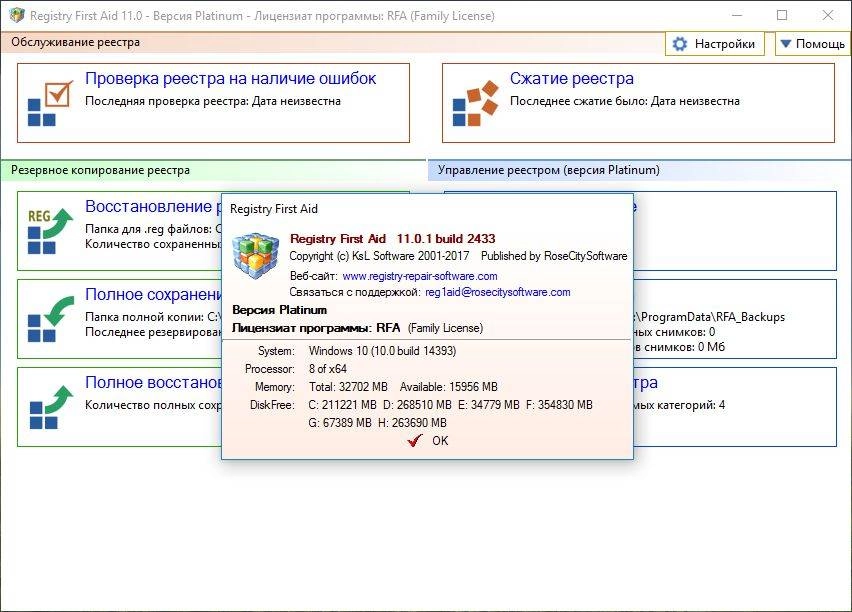Click the REG restore icon
852x612 pixels.
click(x=50, y=231)
